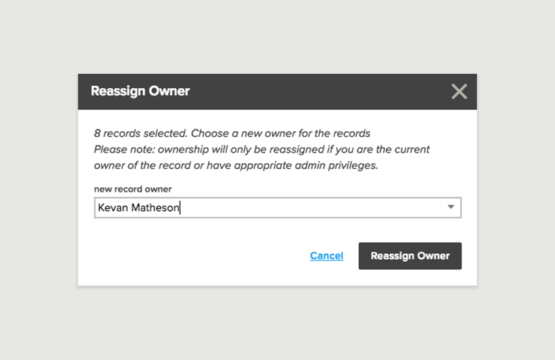The height and width of the screenshot is (360, 555).
Task: Cancel the owner reassignment
Action: point(326,256)
